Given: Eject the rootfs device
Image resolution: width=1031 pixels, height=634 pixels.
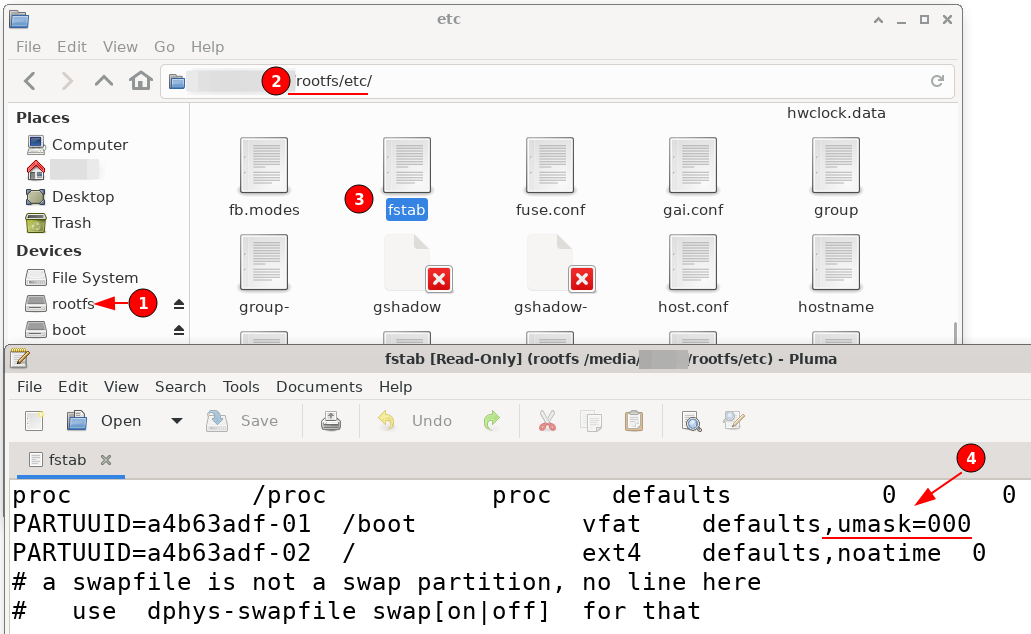Looking at the screenshot, I should (179, 304).
